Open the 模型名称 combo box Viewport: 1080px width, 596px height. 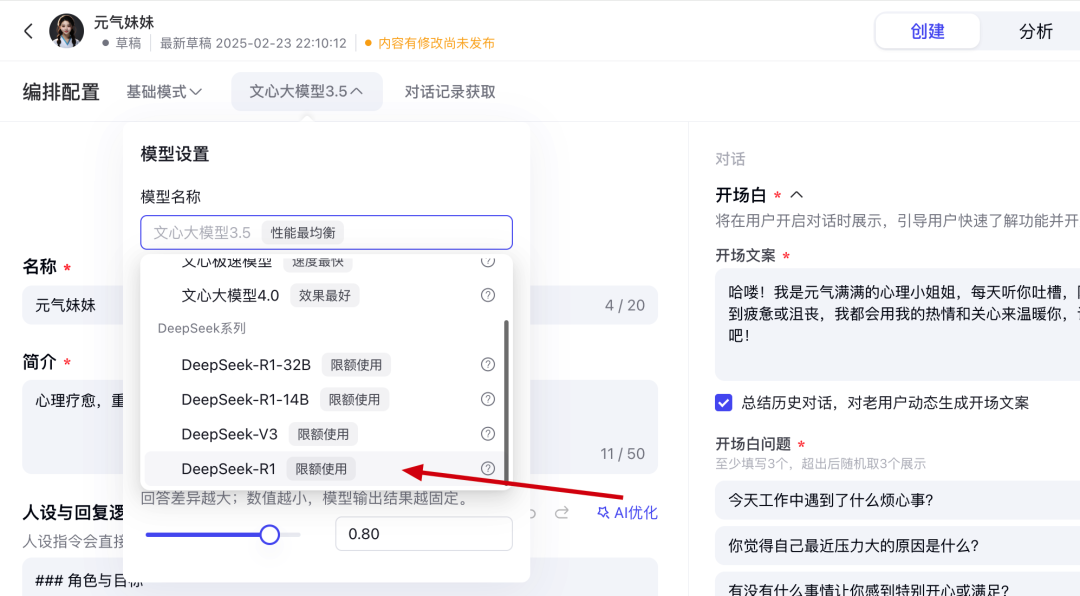click(326, 233)
